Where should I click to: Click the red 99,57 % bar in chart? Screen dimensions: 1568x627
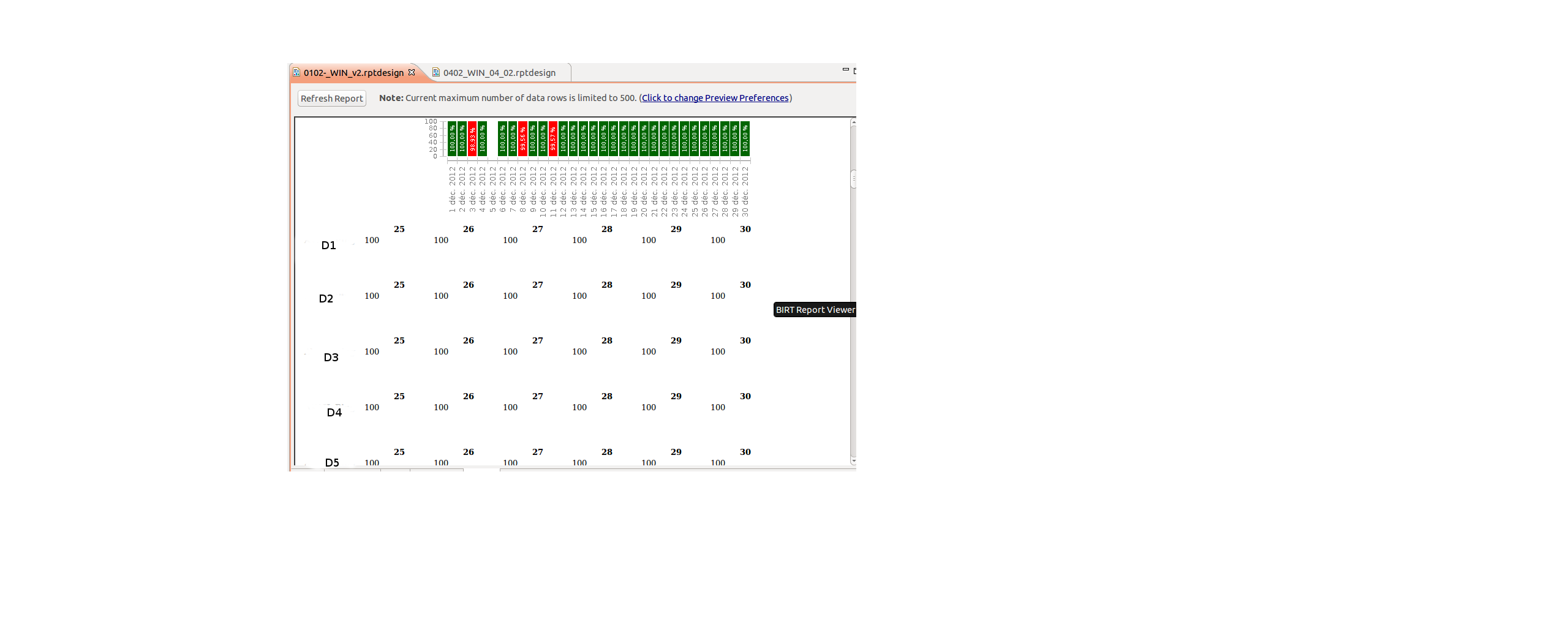(553, 139)
